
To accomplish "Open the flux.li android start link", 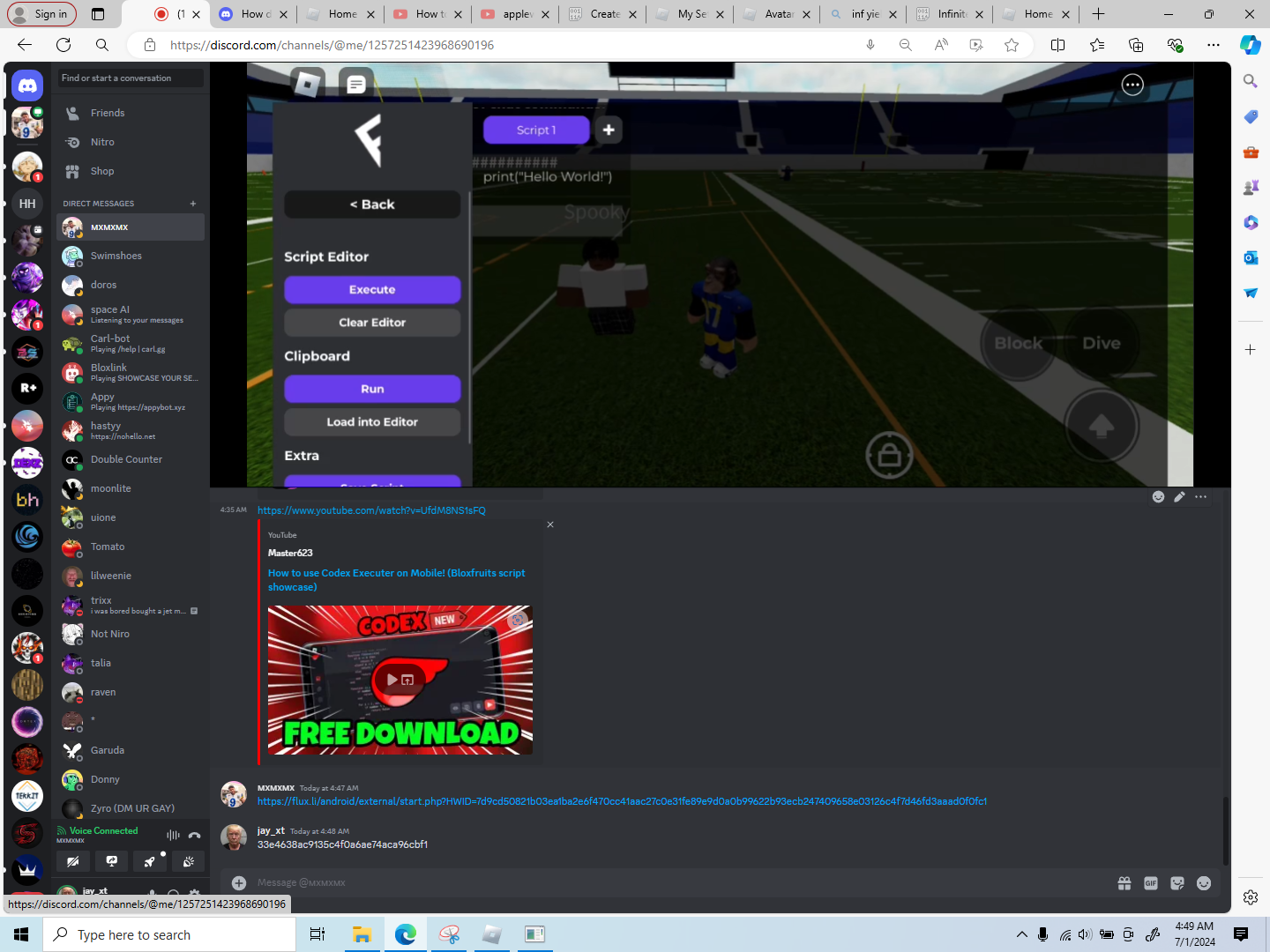I will click(x=622, y=801).
